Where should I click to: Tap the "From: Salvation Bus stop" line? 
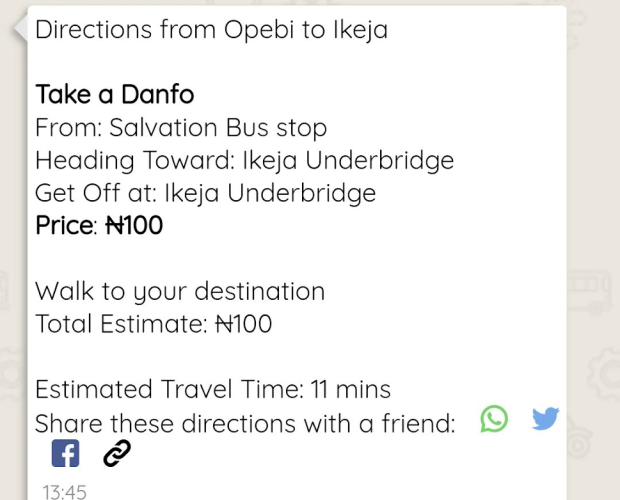point(181,128)
